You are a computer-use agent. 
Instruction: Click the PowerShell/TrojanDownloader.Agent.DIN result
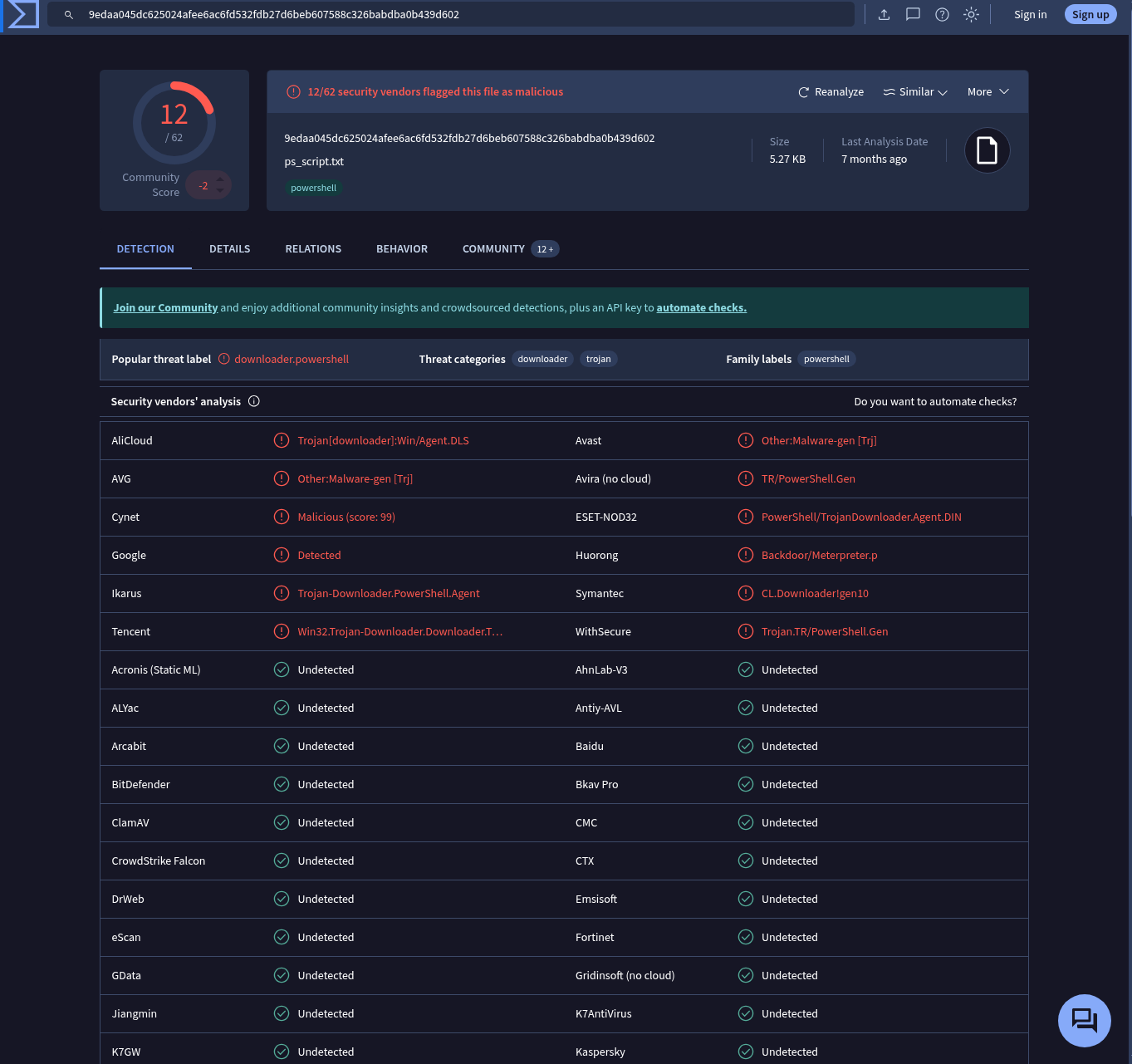tap(861, 517)
